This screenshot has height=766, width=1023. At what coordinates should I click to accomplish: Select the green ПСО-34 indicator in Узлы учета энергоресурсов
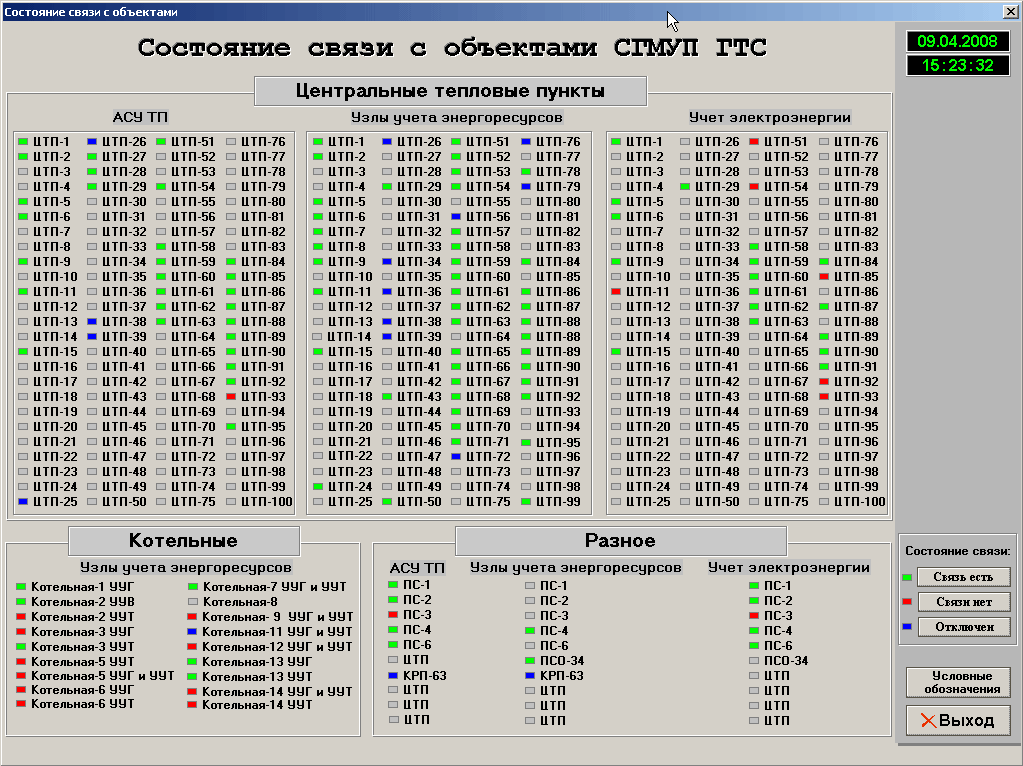(x=529, y=660)
